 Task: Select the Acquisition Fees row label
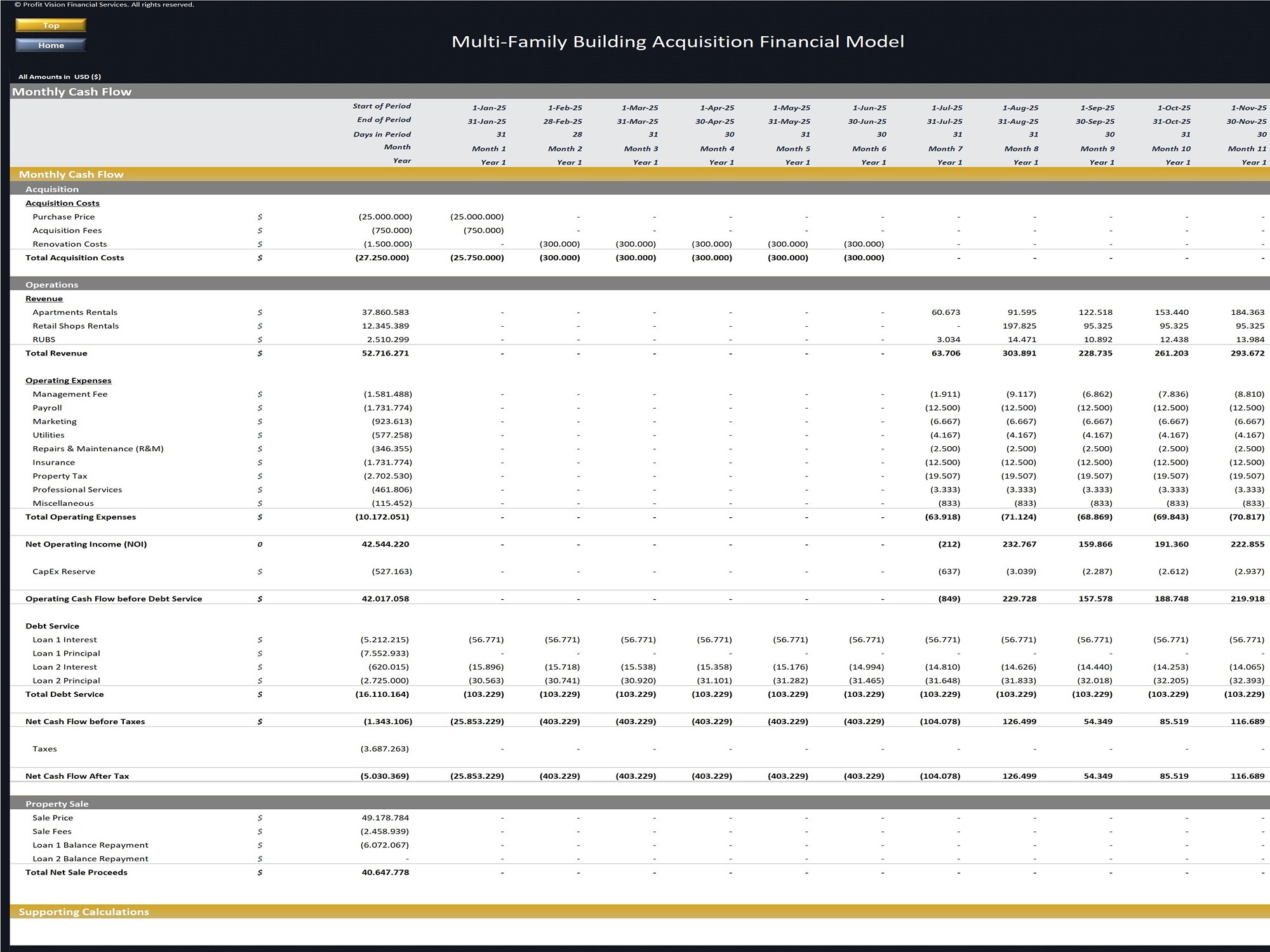tap(67, 230)
